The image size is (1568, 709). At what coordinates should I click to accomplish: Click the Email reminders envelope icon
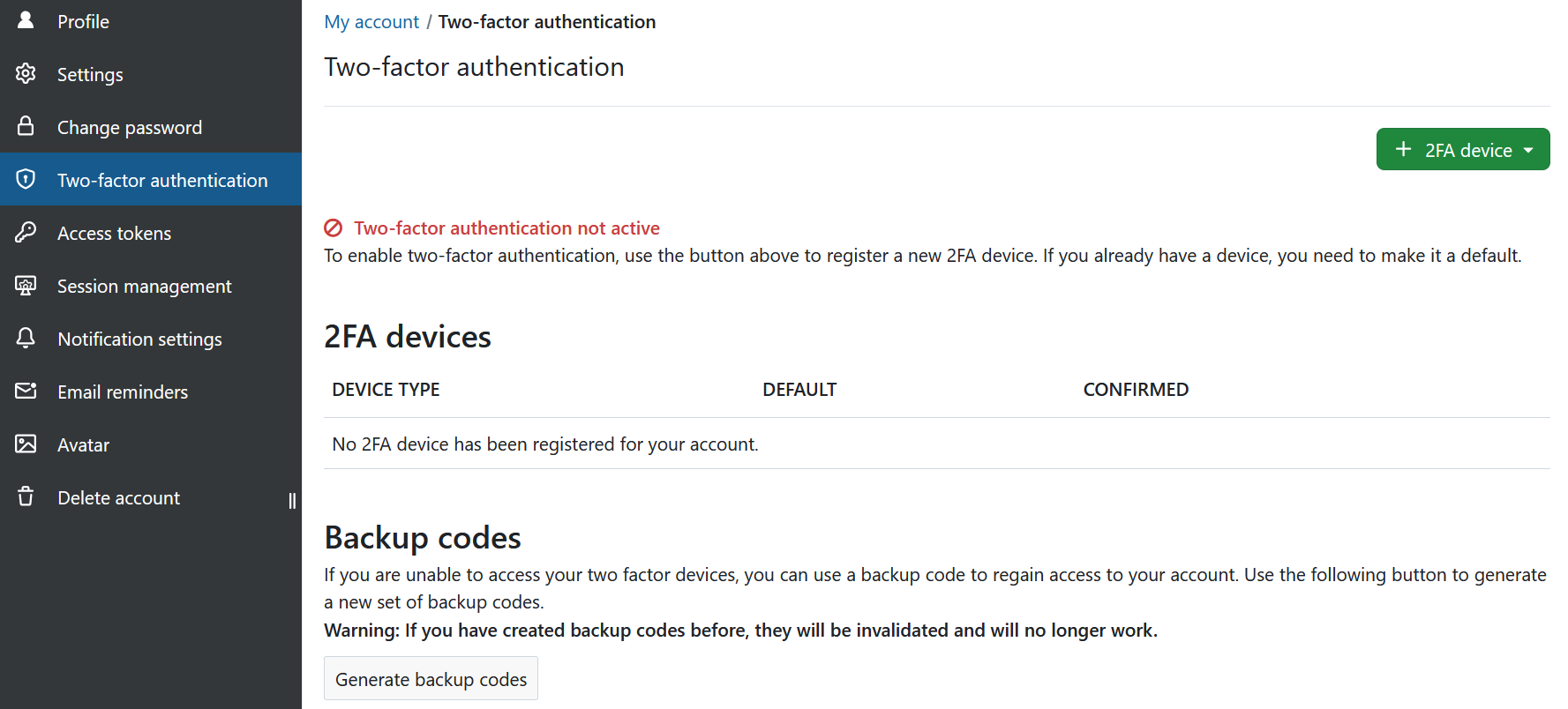click(x=26, y=391)
